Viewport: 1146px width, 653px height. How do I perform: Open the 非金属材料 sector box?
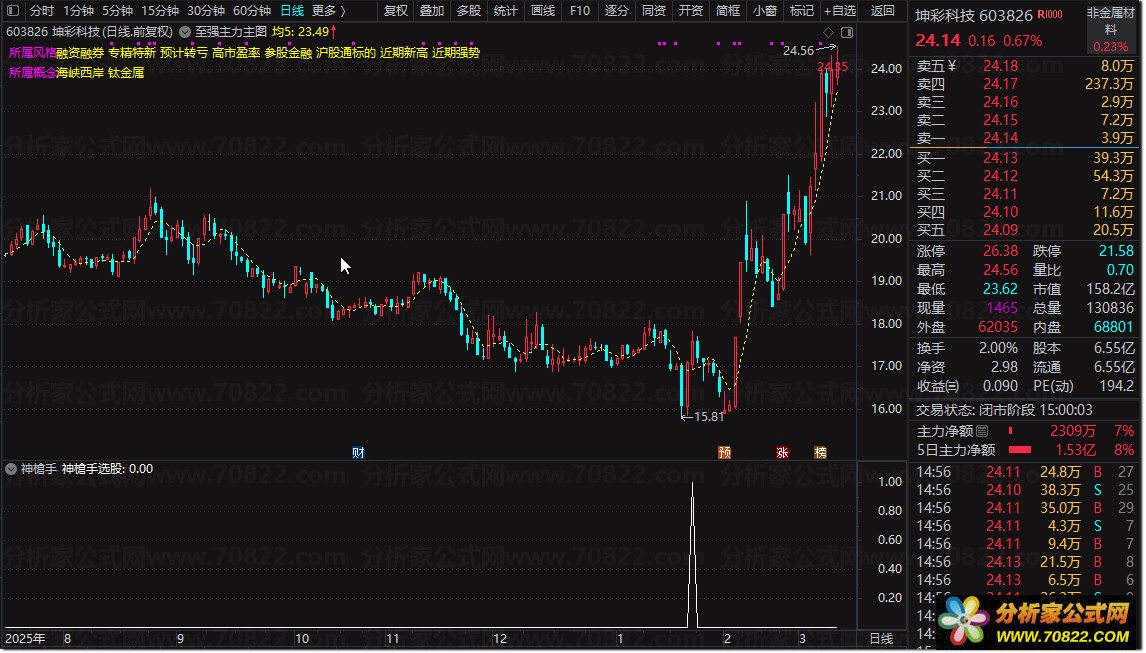coord(1110,29)
